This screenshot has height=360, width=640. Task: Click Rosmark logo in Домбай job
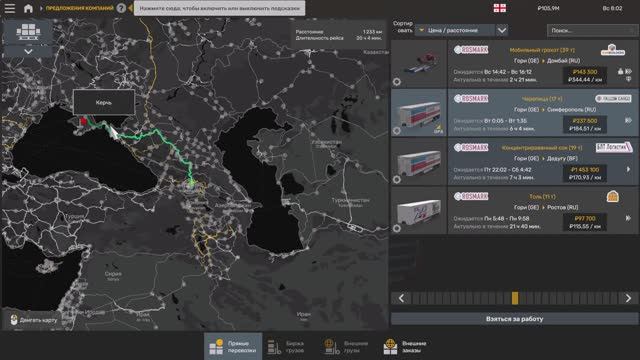coord(471,50)
